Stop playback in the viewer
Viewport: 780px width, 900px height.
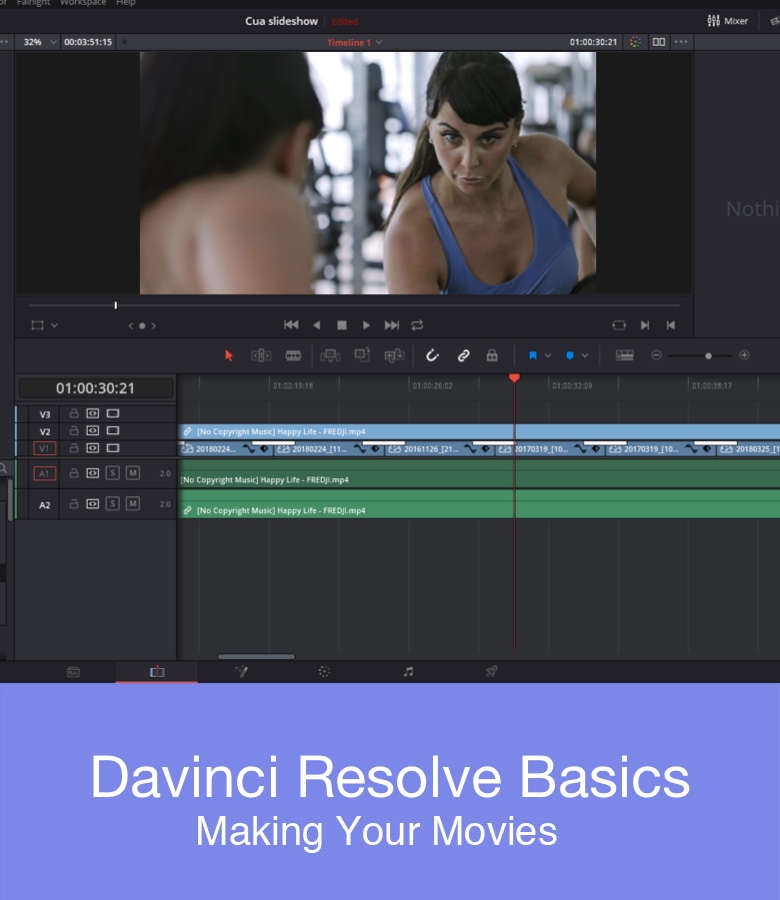(342, 325)
